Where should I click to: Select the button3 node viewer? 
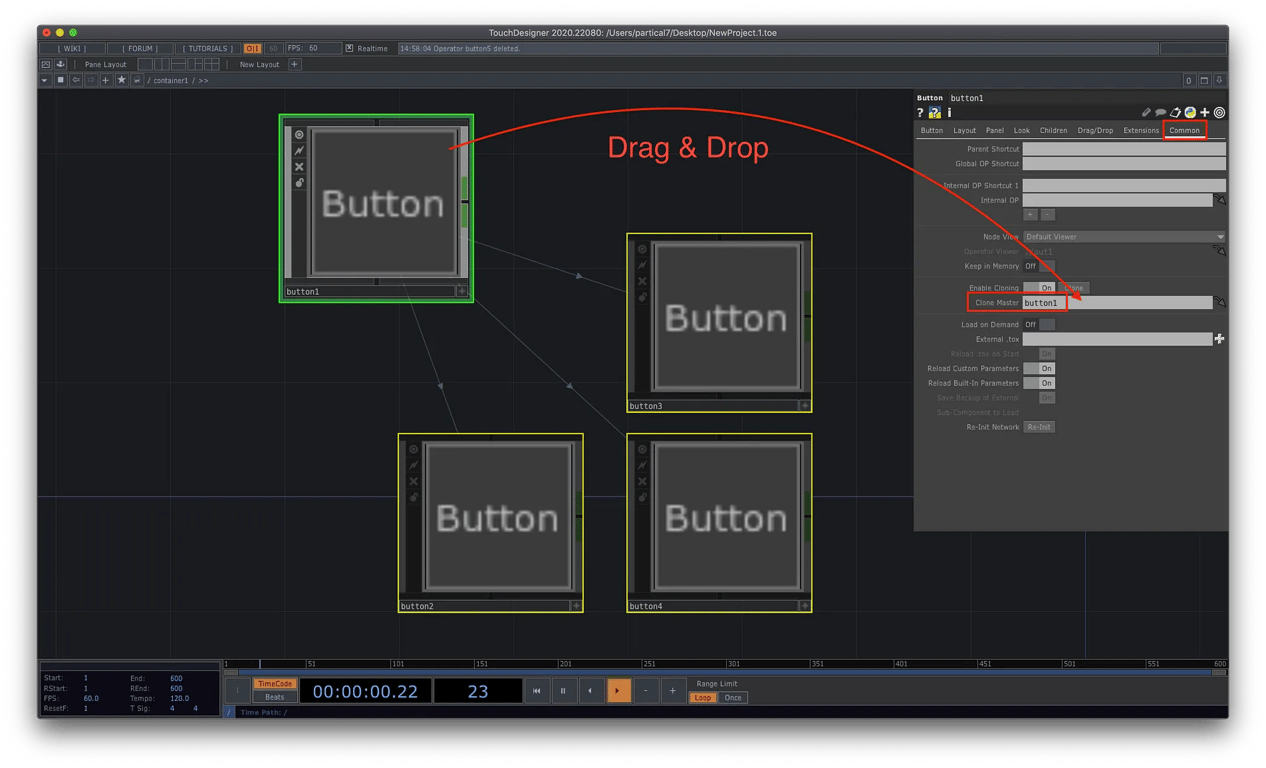click(726, 318)
